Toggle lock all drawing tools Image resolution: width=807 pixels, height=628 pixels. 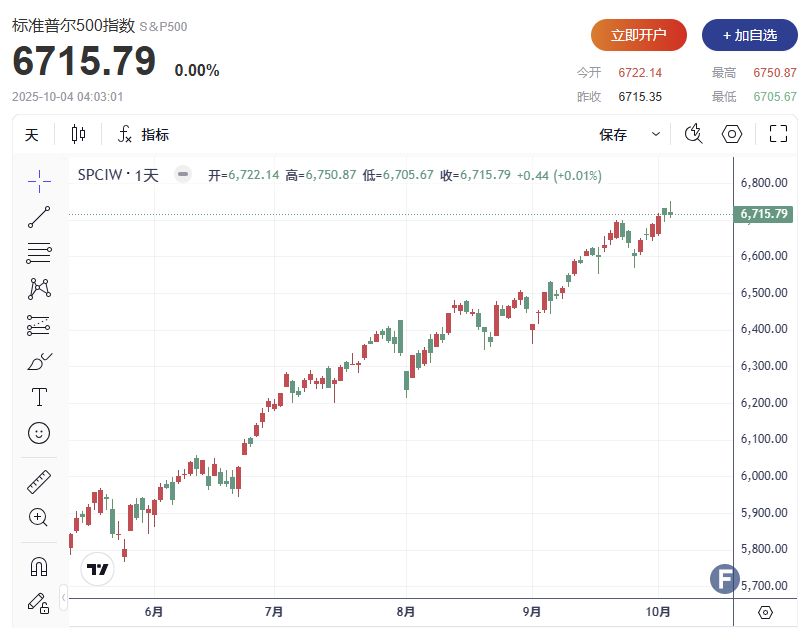pos(39,602)
